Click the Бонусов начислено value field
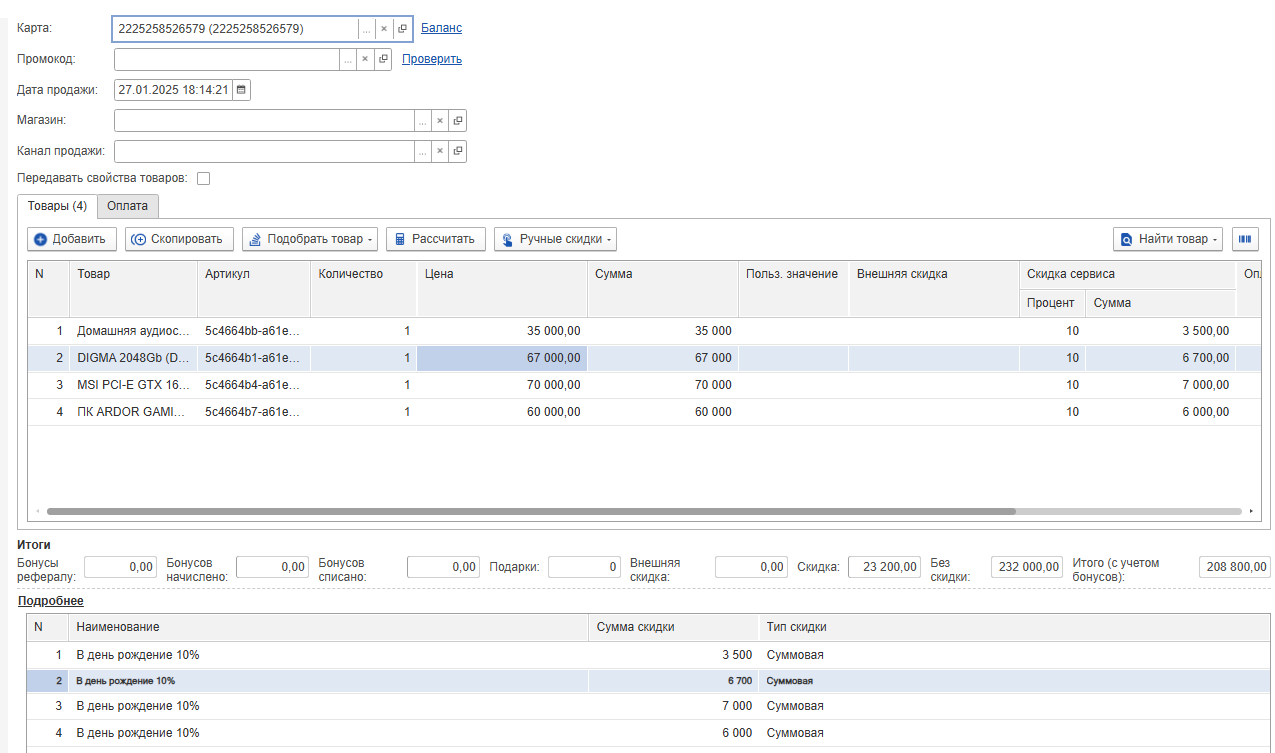This screenshot has width=1275, height=753. [272, 567]
